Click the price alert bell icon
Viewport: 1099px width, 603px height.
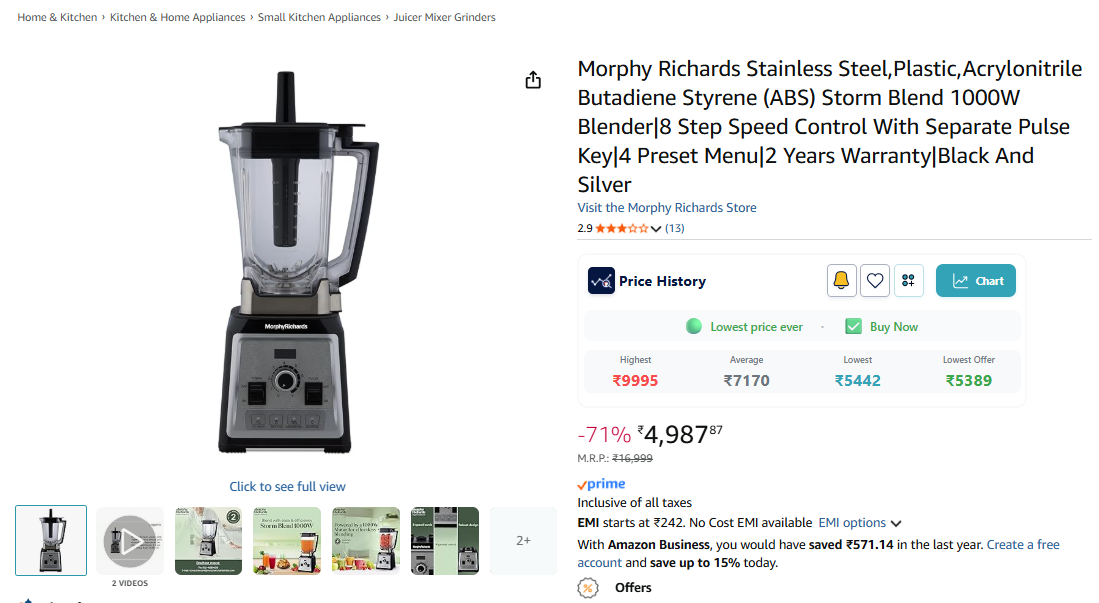[842, 281]
